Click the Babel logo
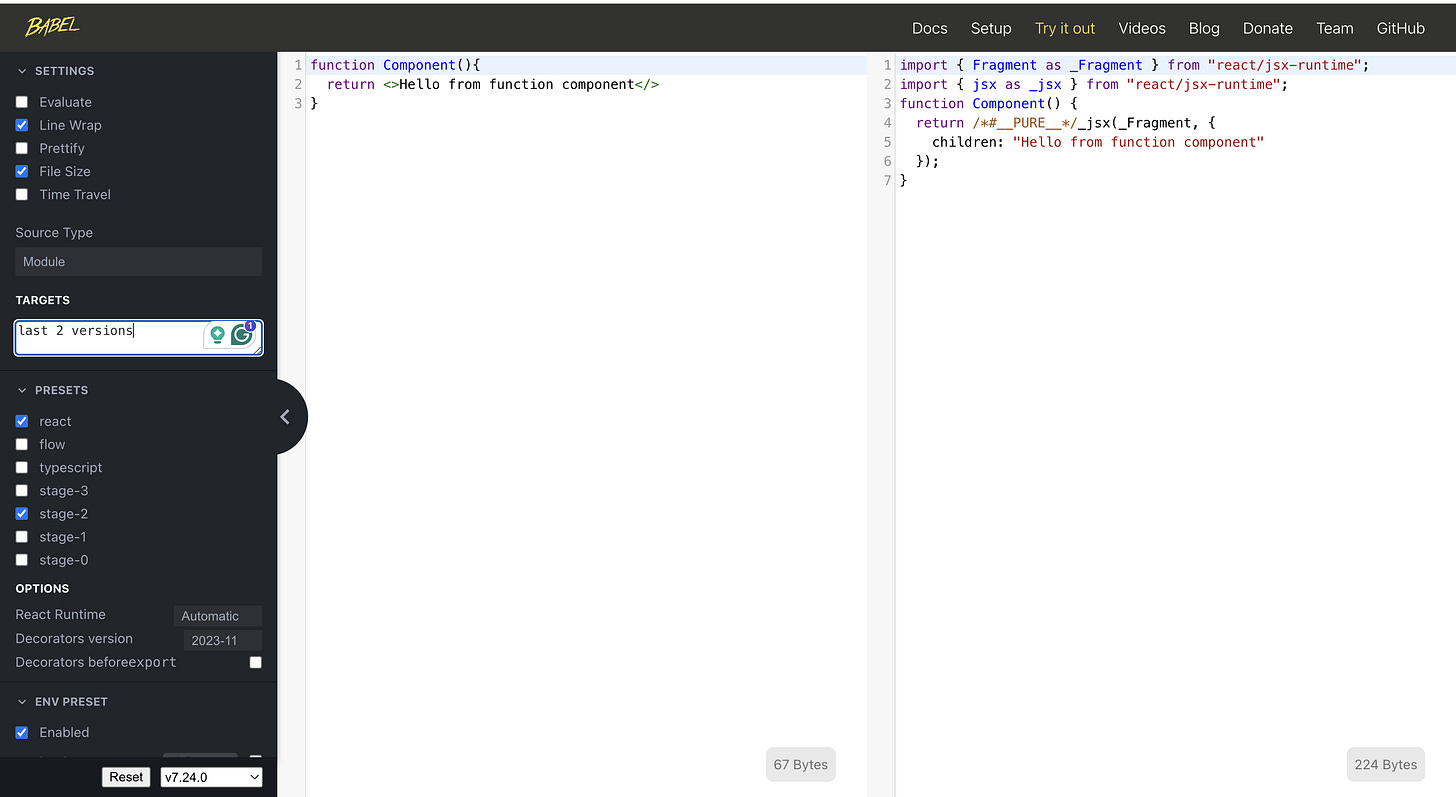This screenshot has height=797, width=1456. point(52,27)
